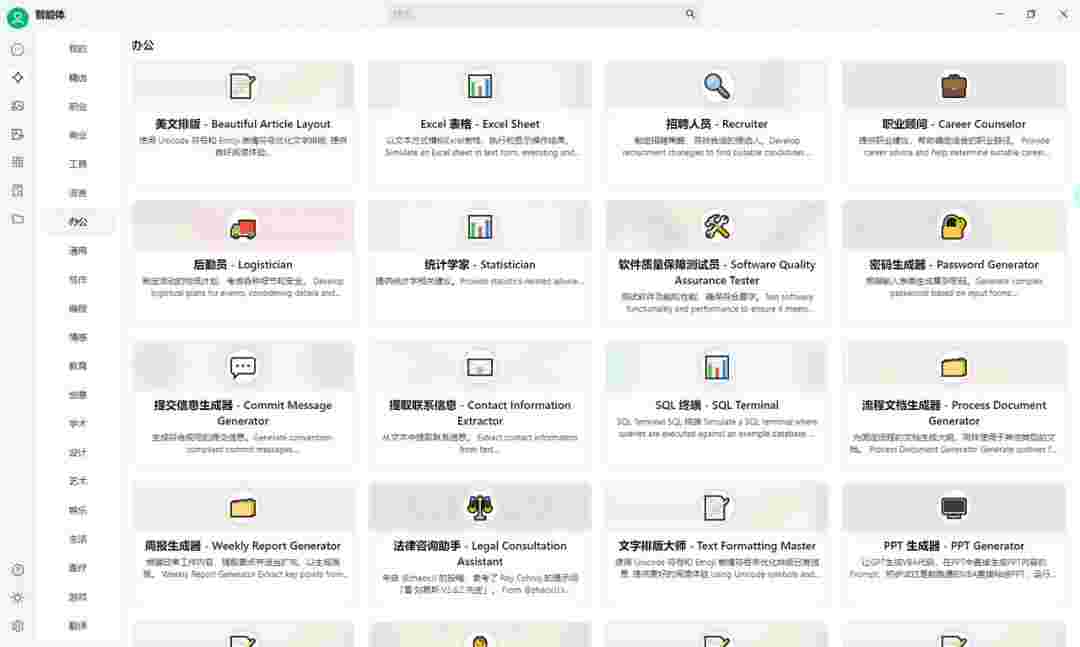Open the Weekly Report Generator title

click(242, 546)
